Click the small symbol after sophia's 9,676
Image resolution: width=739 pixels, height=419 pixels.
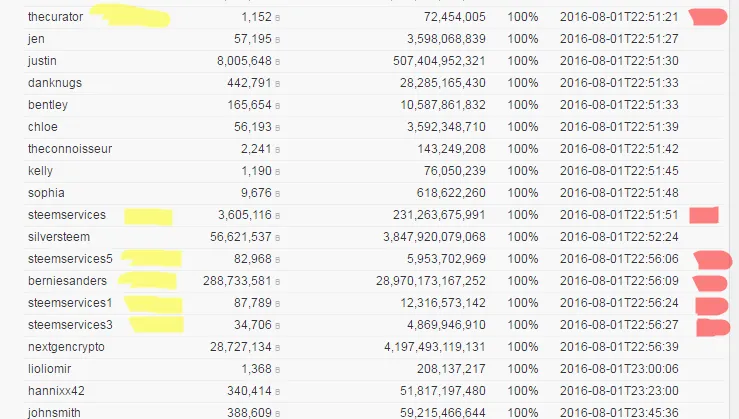tap(278, 194)
